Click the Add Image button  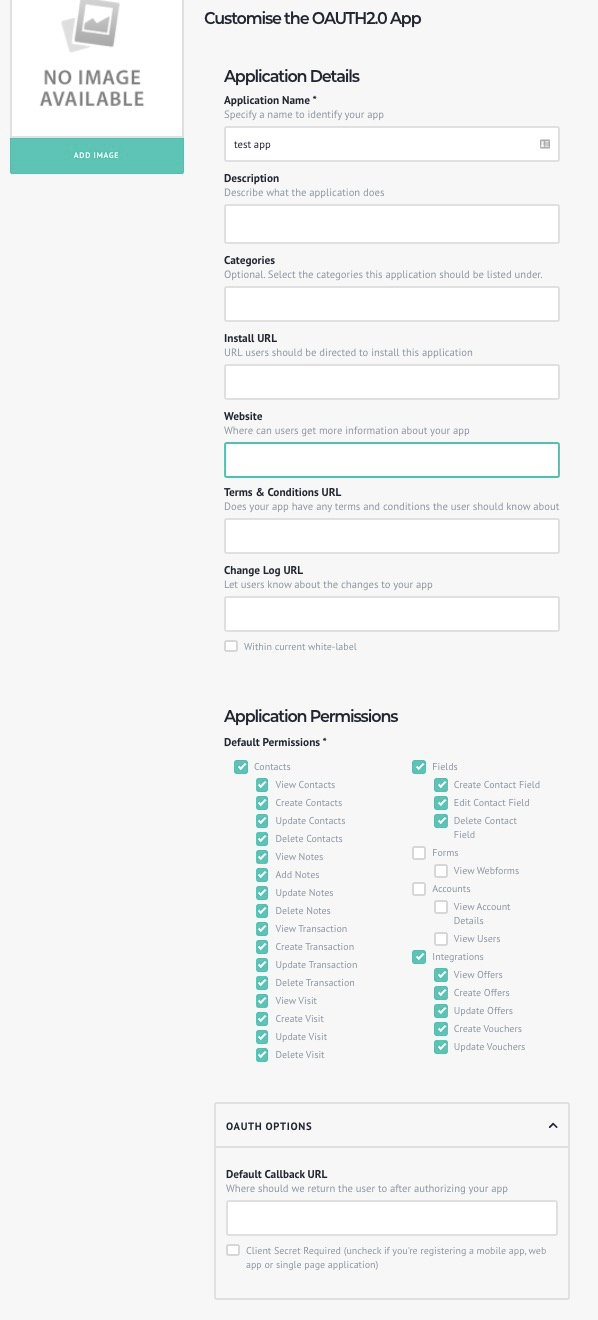coord(97,156)
